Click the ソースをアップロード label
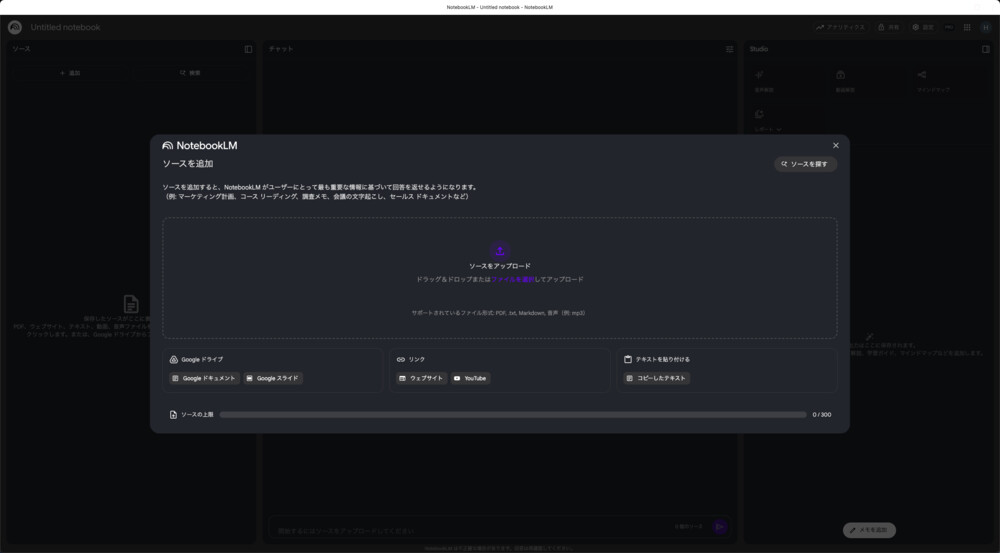 pos(500,266)
